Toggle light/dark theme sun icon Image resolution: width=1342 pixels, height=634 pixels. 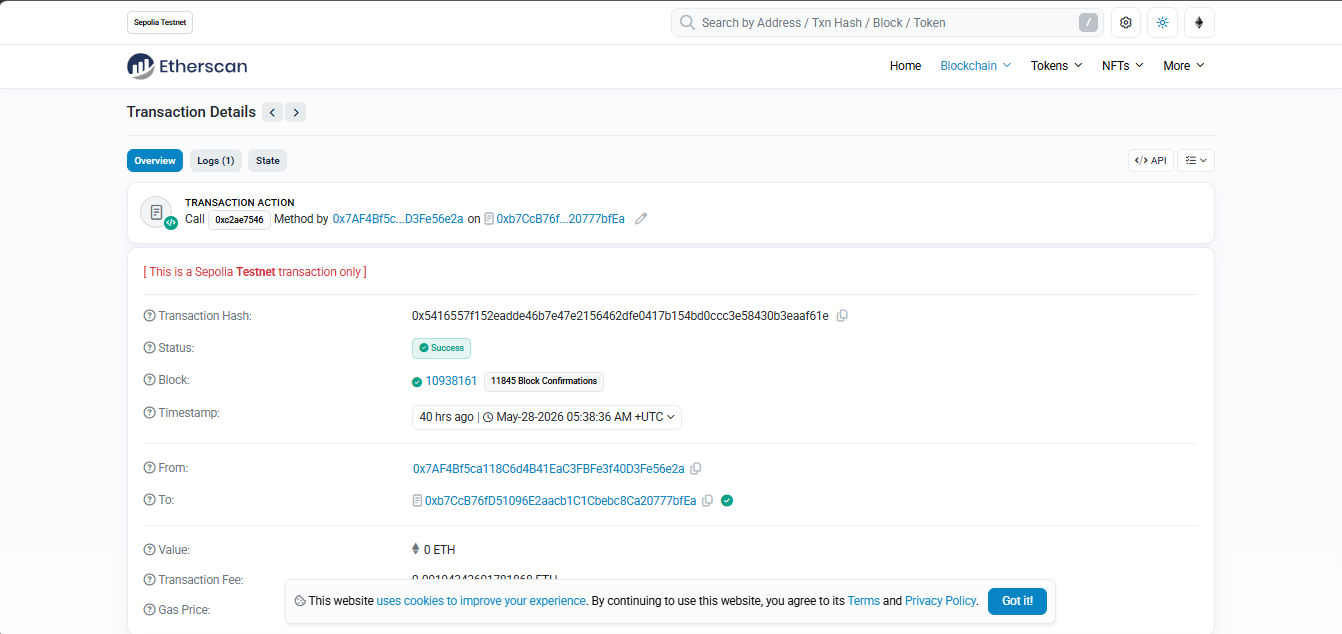[1162, 22]
